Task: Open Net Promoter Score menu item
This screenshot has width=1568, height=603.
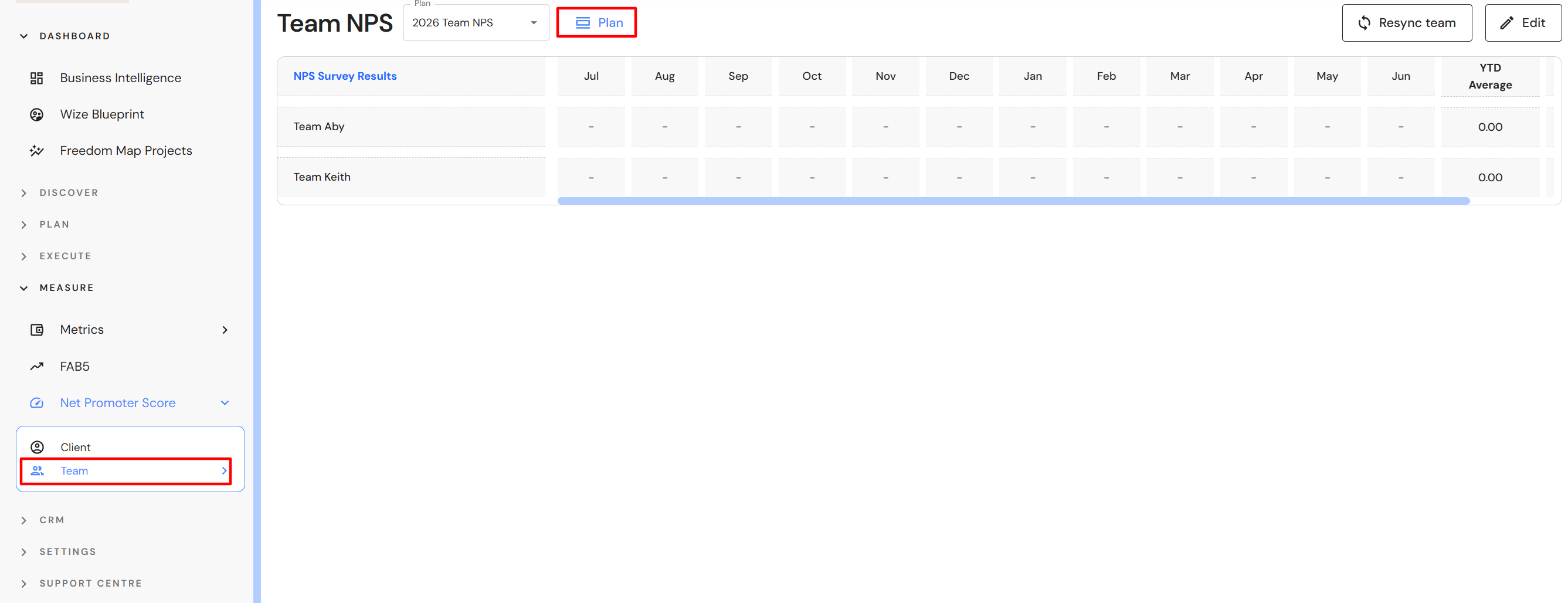Action: pyautogui.click(x=117, y=402)
